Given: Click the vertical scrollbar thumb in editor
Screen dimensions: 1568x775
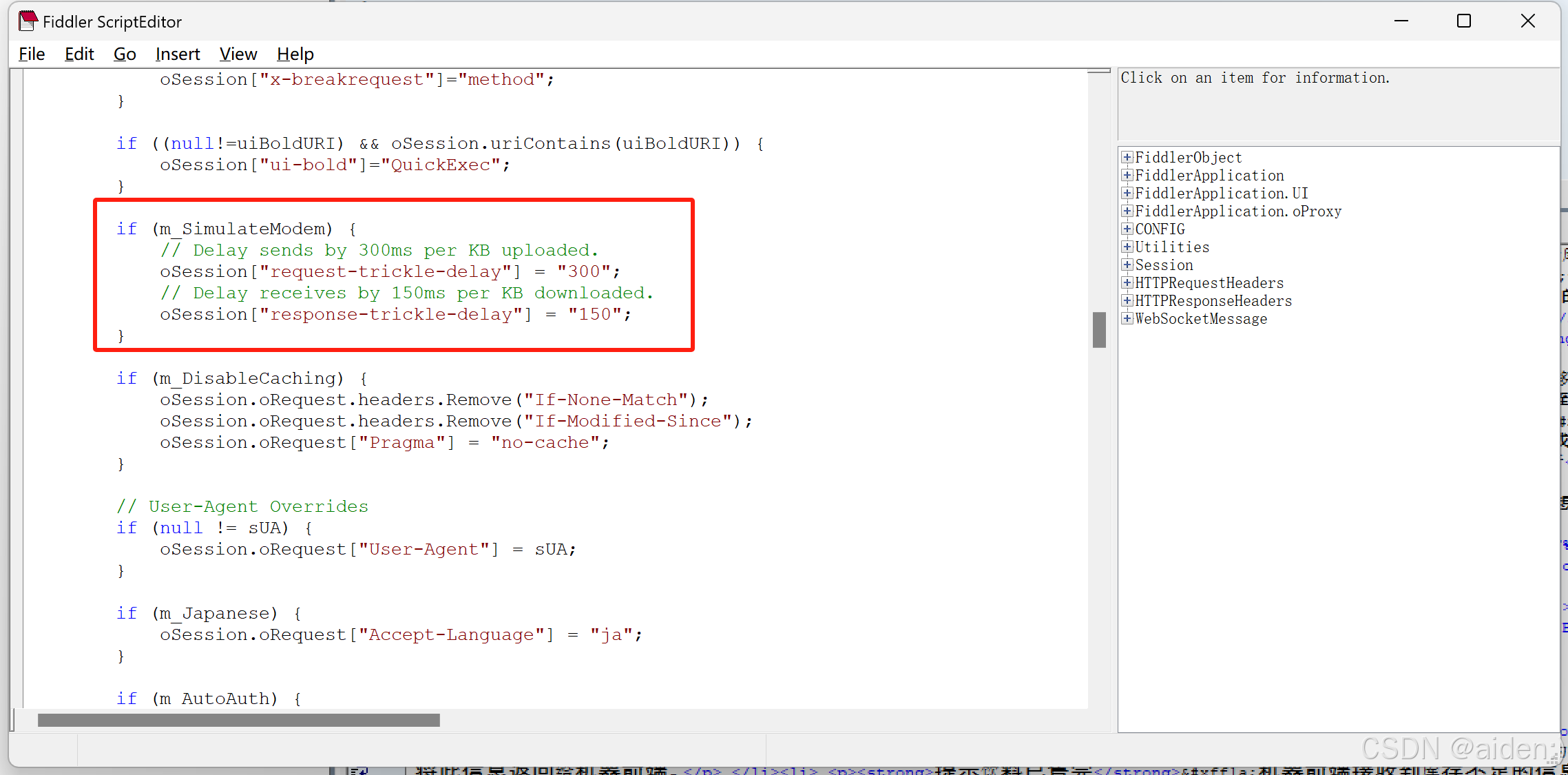Looking at the screenshot, I should (1099, 330).
